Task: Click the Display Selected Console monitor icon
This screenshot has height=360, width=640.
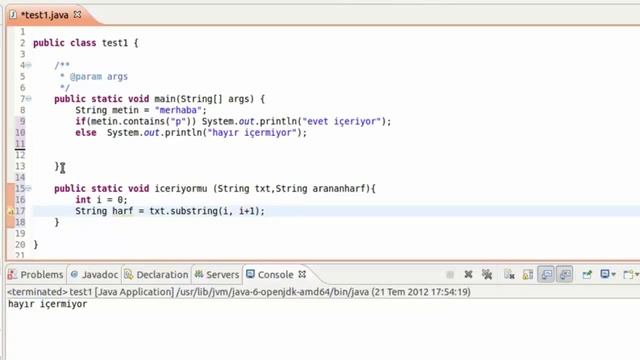Action: [605, 274]
